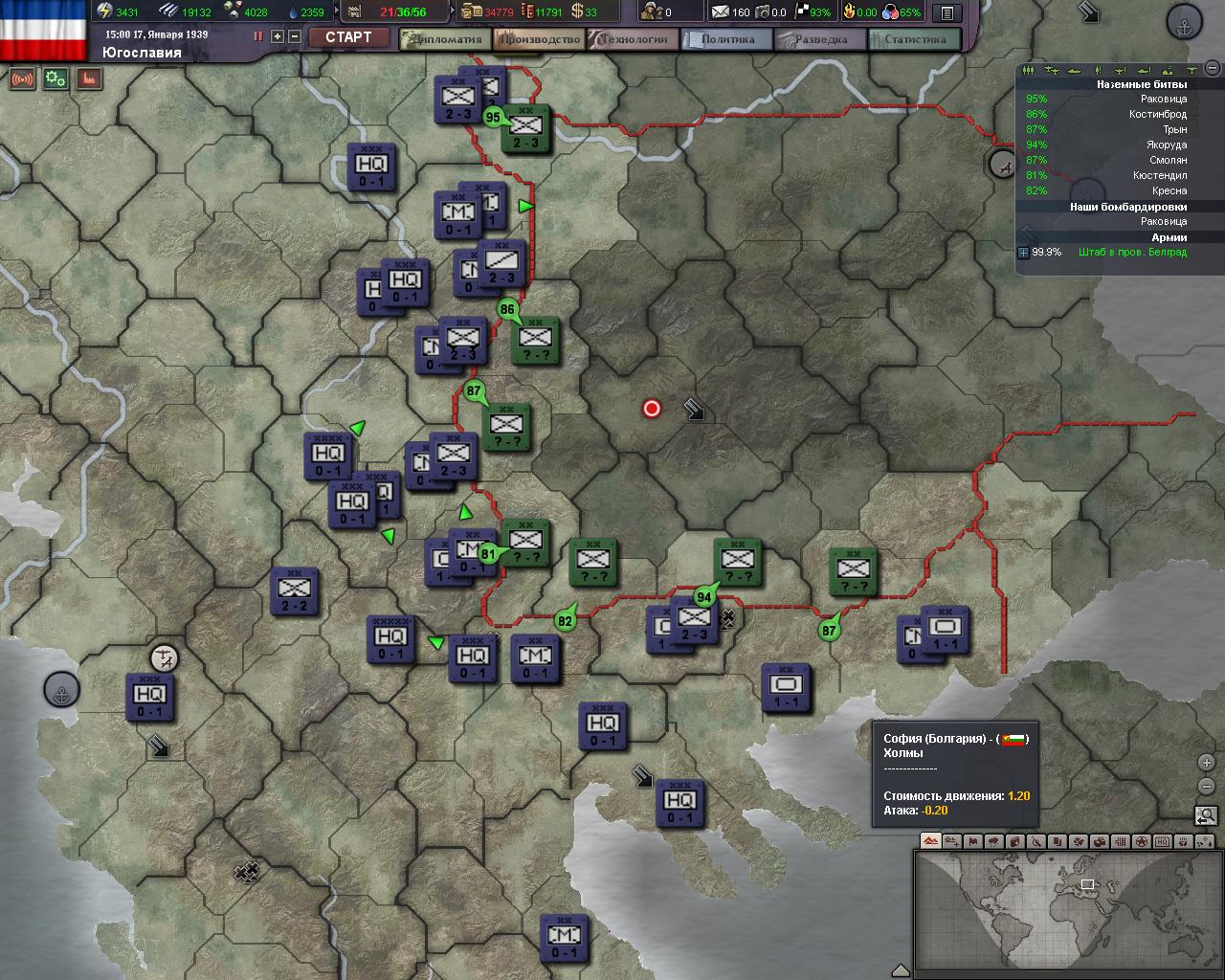Open the Производство tab
Image resolution: width=1225 pixels, height=980 pixels.
pyautogui.click(x=539, y=39)
